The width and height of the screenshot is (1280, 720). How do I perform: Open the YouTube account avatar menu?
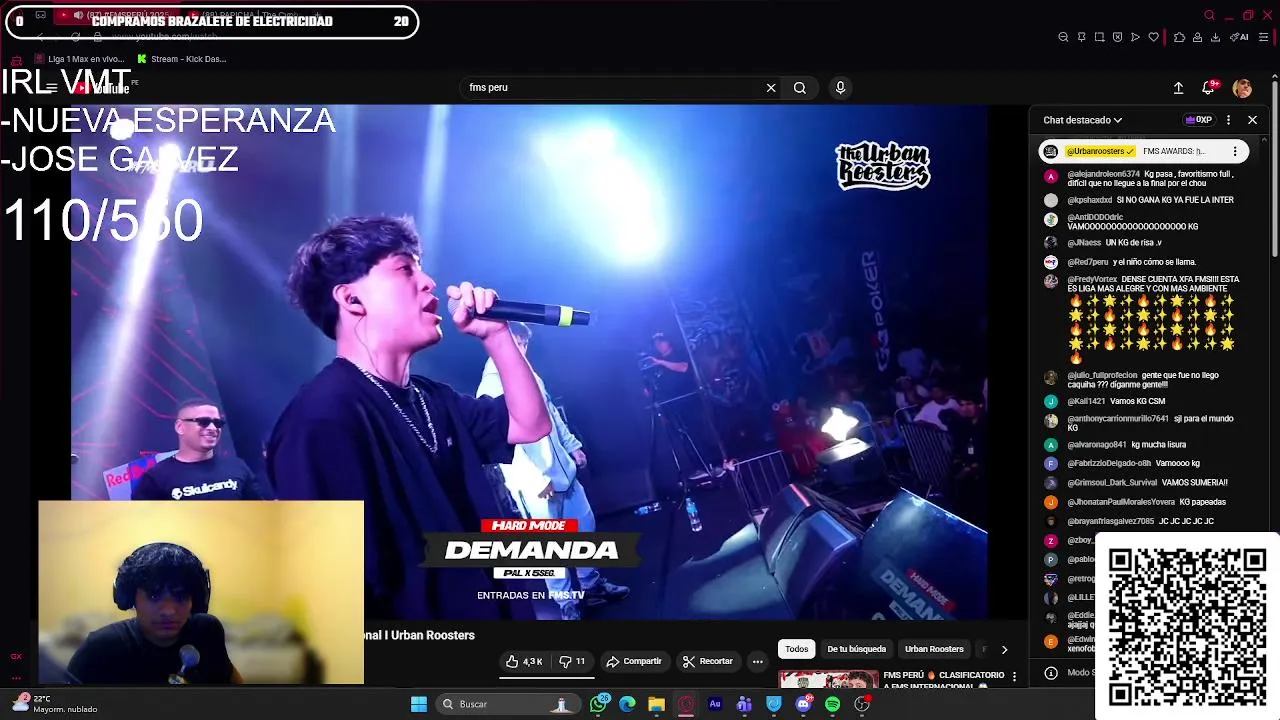tap(1242, 88)
